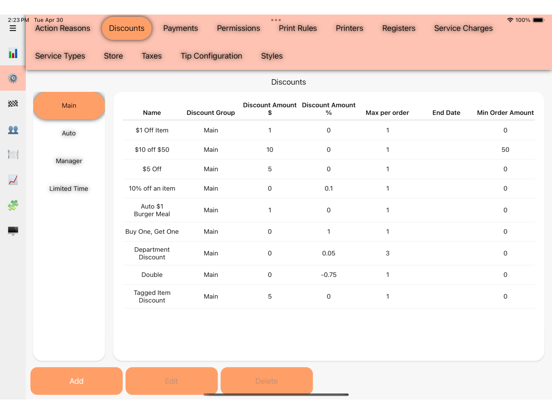Click the 'Discount Amount $' column header
Viewport: 552px width, 414px height.
coord(270,109)
